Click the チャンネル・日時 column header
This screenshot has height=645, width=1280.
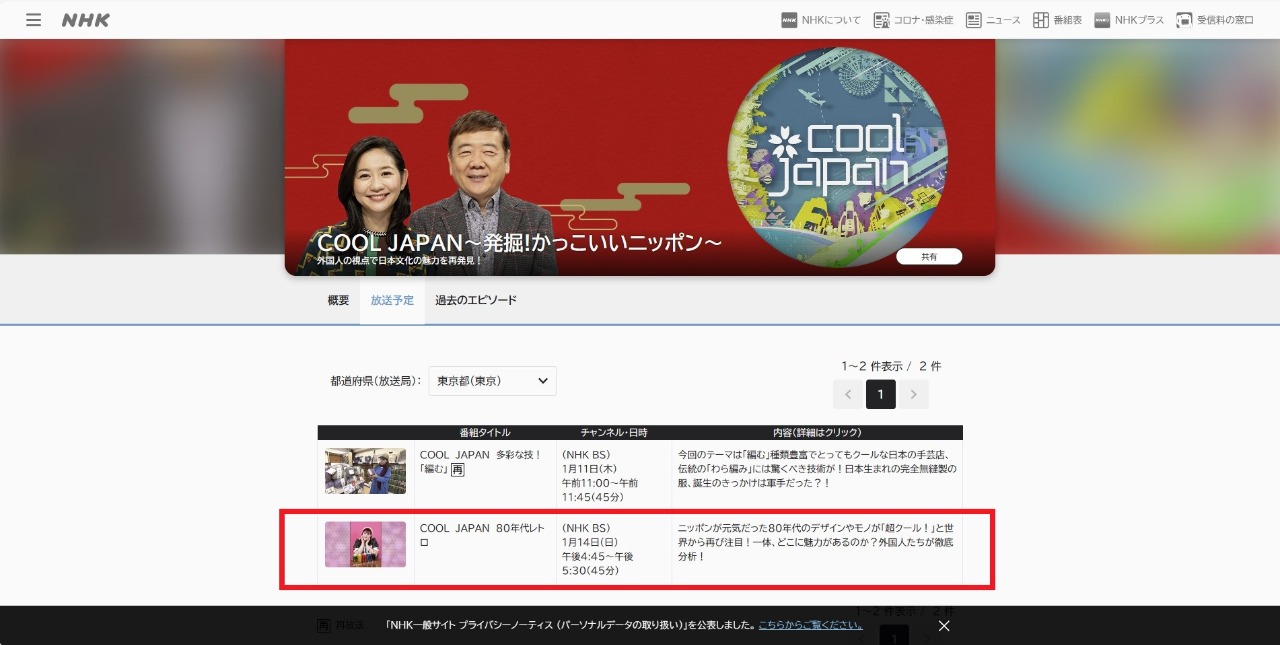click(x=614, y=433)
